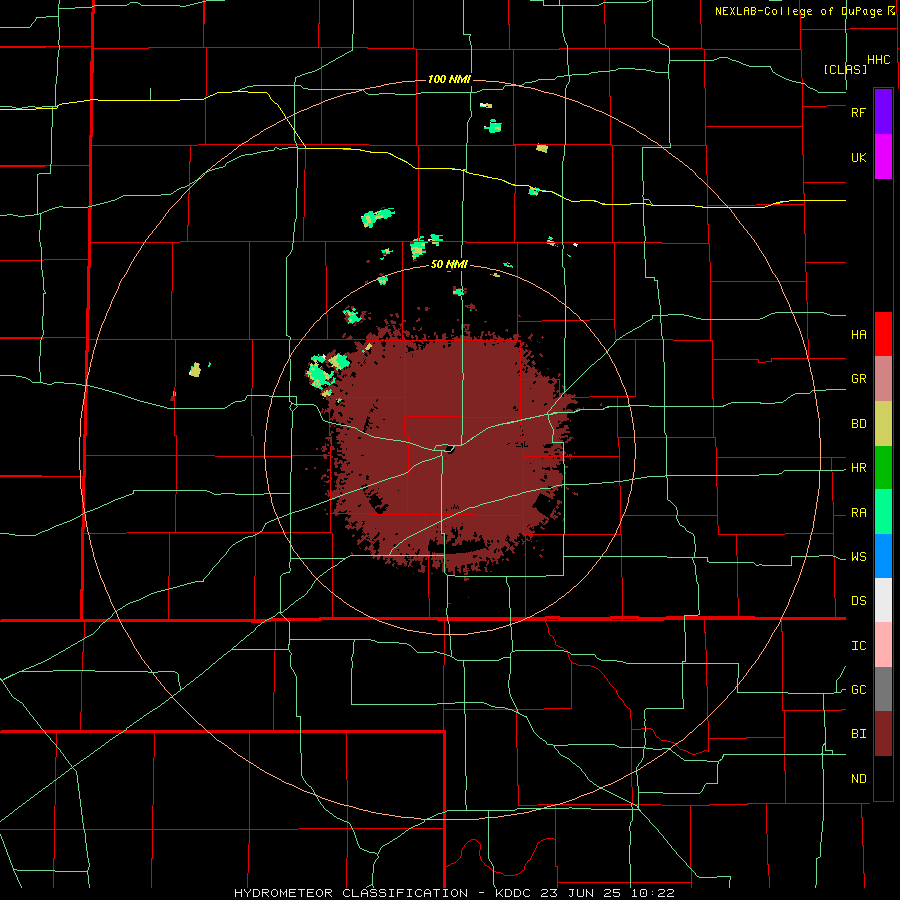Click the KDDC station identifier
The width and height of the screenshot is (900, 900).
(x=513, y=893)
